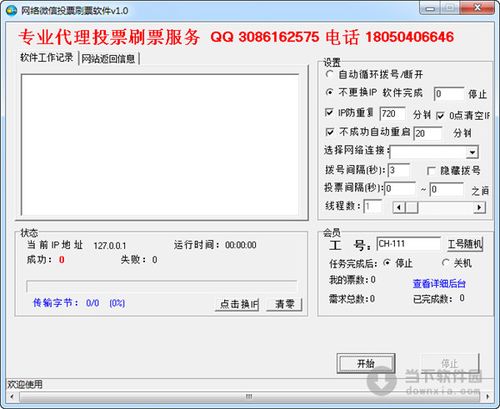This screenshot has height=409, width=500.
Task: Click the transfer progress bar
Action: (161, 286)
